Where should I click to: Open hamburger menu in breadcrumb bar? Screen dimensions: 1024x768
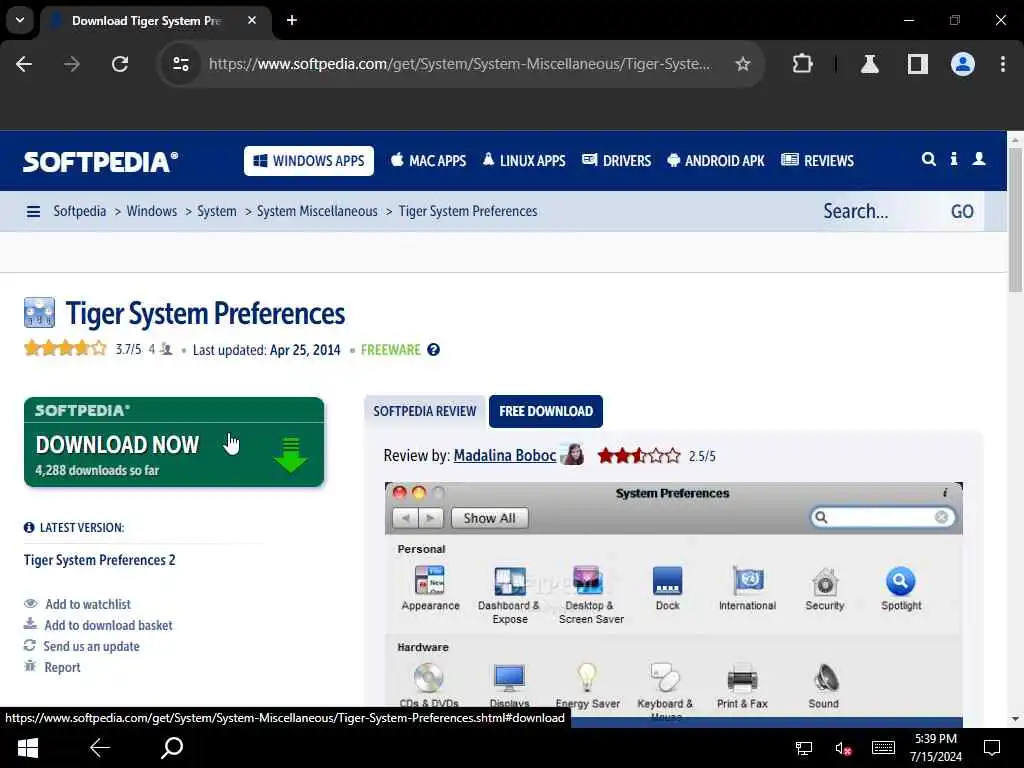(x=33, y=212)
